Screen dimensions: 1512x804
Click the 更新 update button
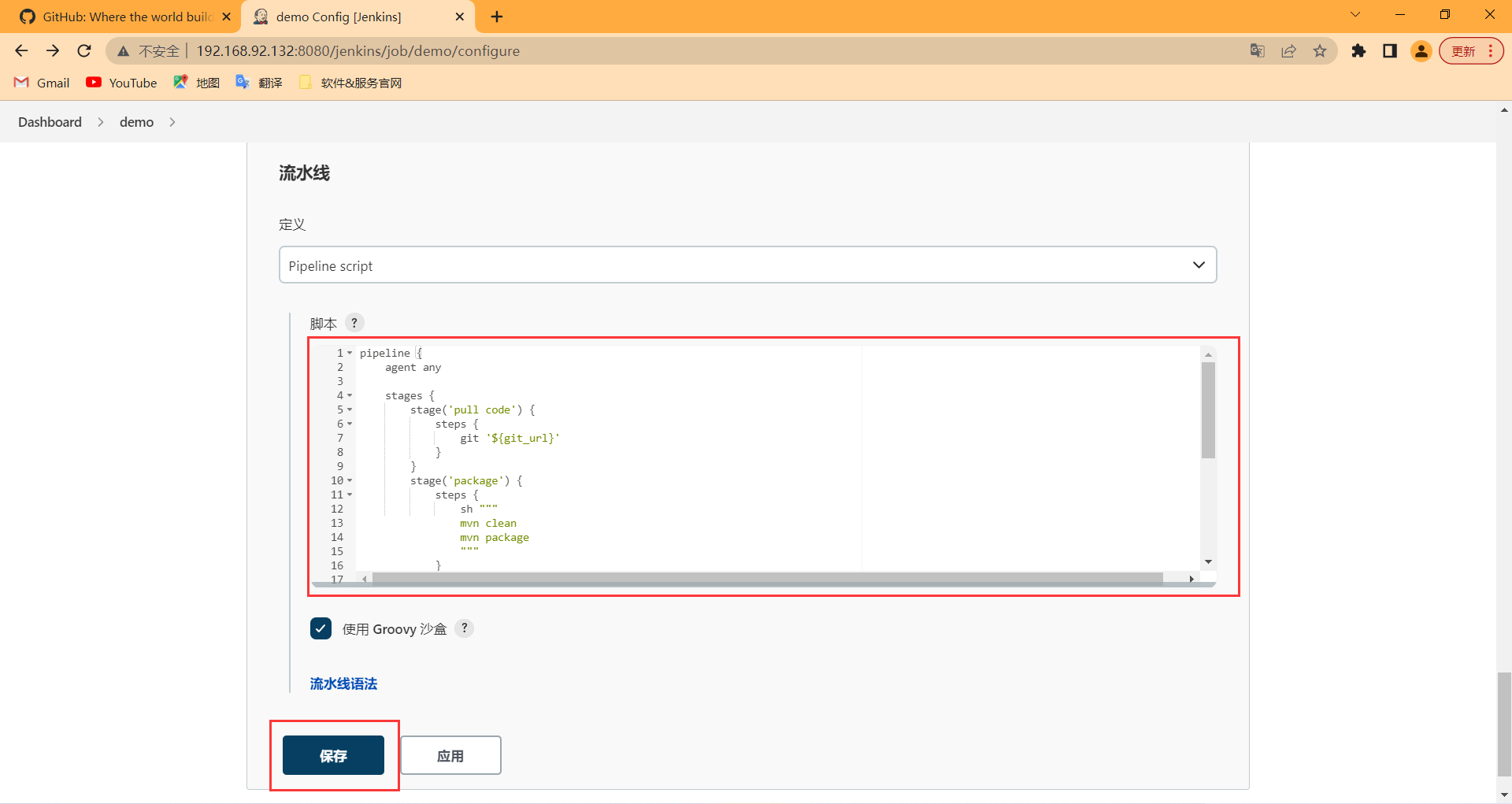(x=1463, y=51)
